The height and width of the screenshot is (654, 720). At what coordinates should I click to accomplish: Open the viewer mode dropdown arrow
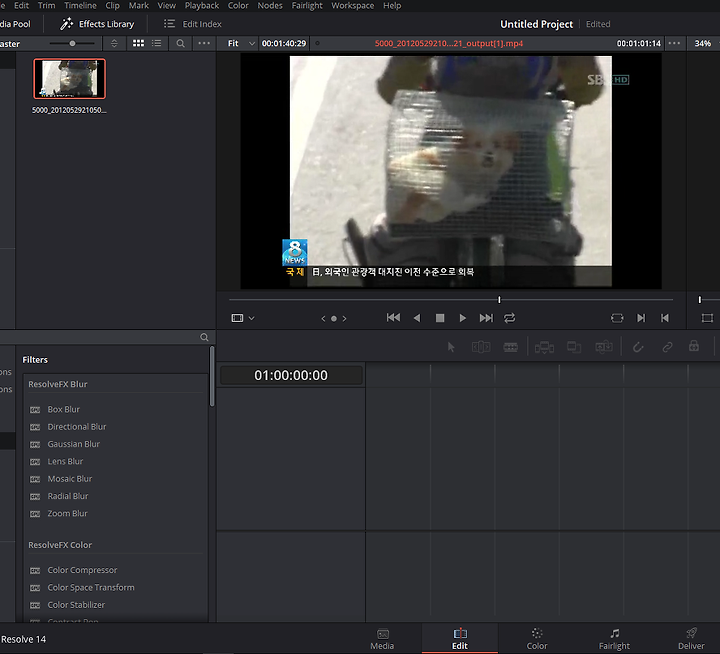point(252,318)
